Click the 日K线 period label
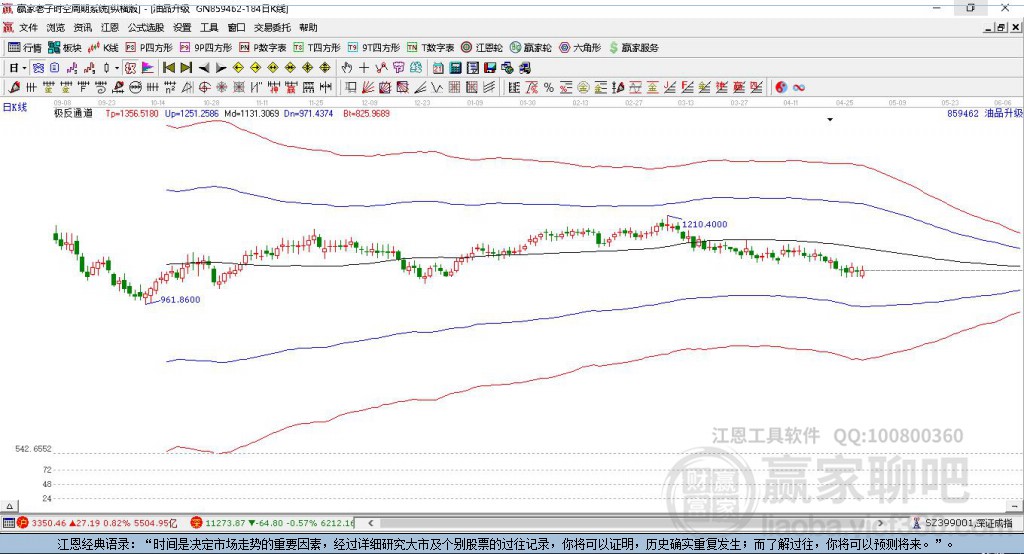Image resolution: width=1024 pixels, height=554 pixels. 15,107
